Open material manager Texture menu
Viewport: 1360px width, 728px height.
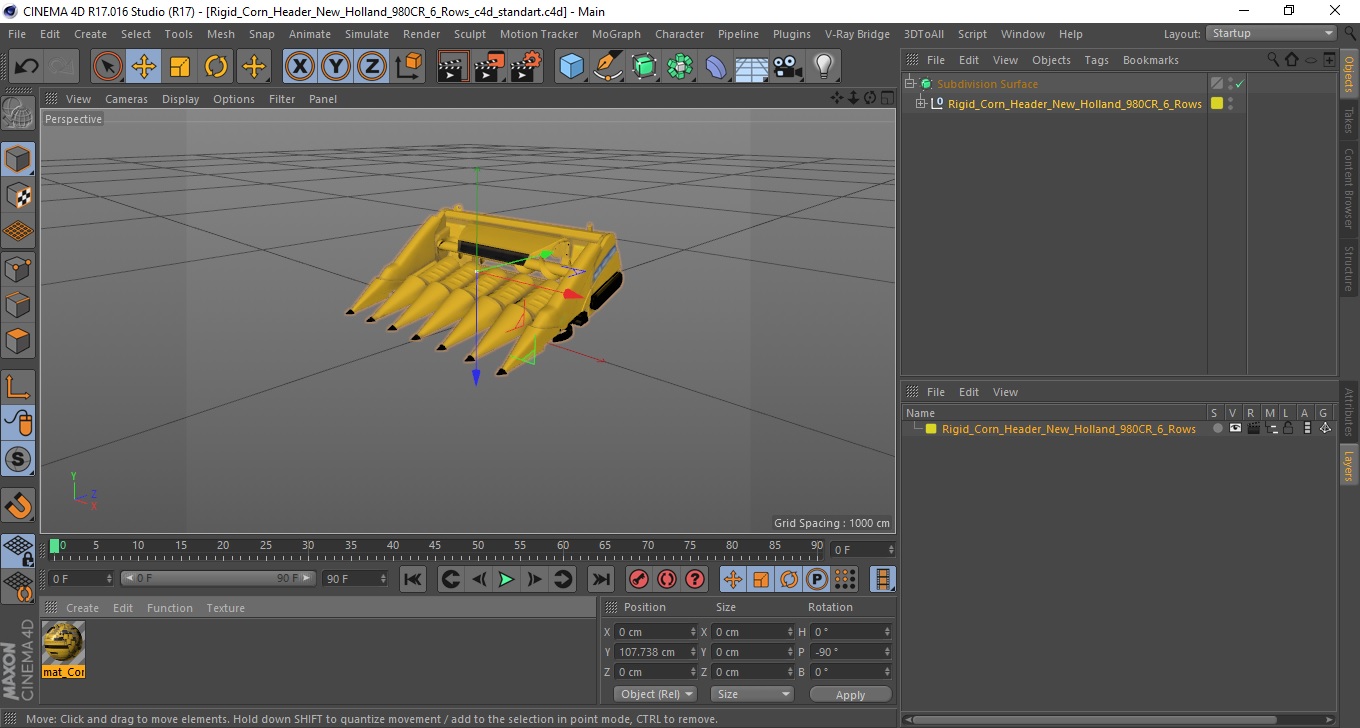click(x=225, y=608)
